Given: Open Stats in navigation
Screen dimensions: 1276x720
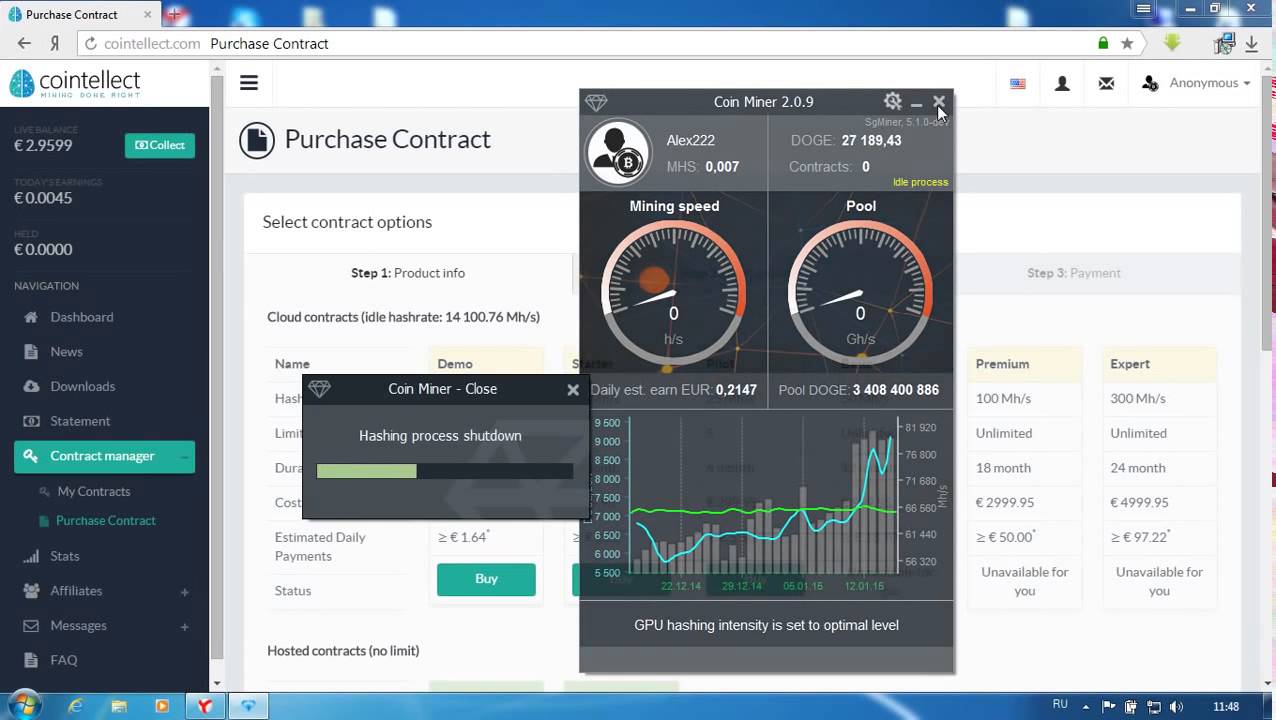Looking at the screenshot, I should [x=65, y=556].
